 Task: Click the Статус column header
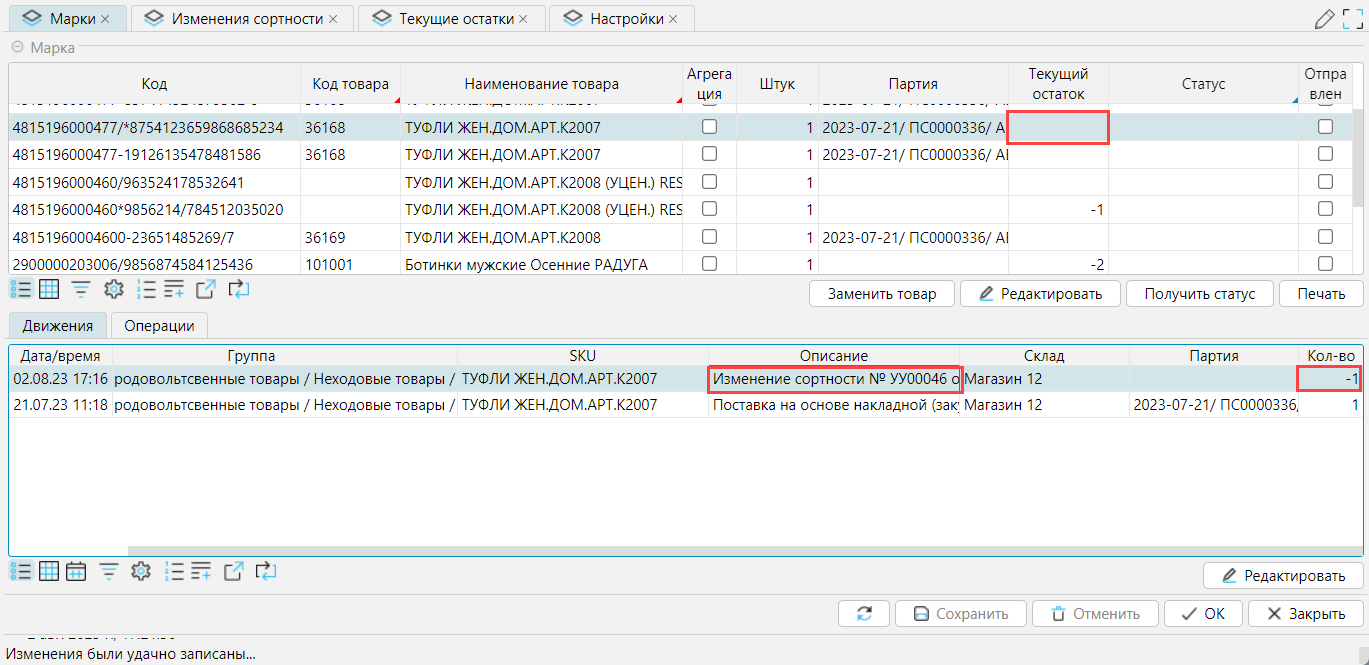point(1203,84)
